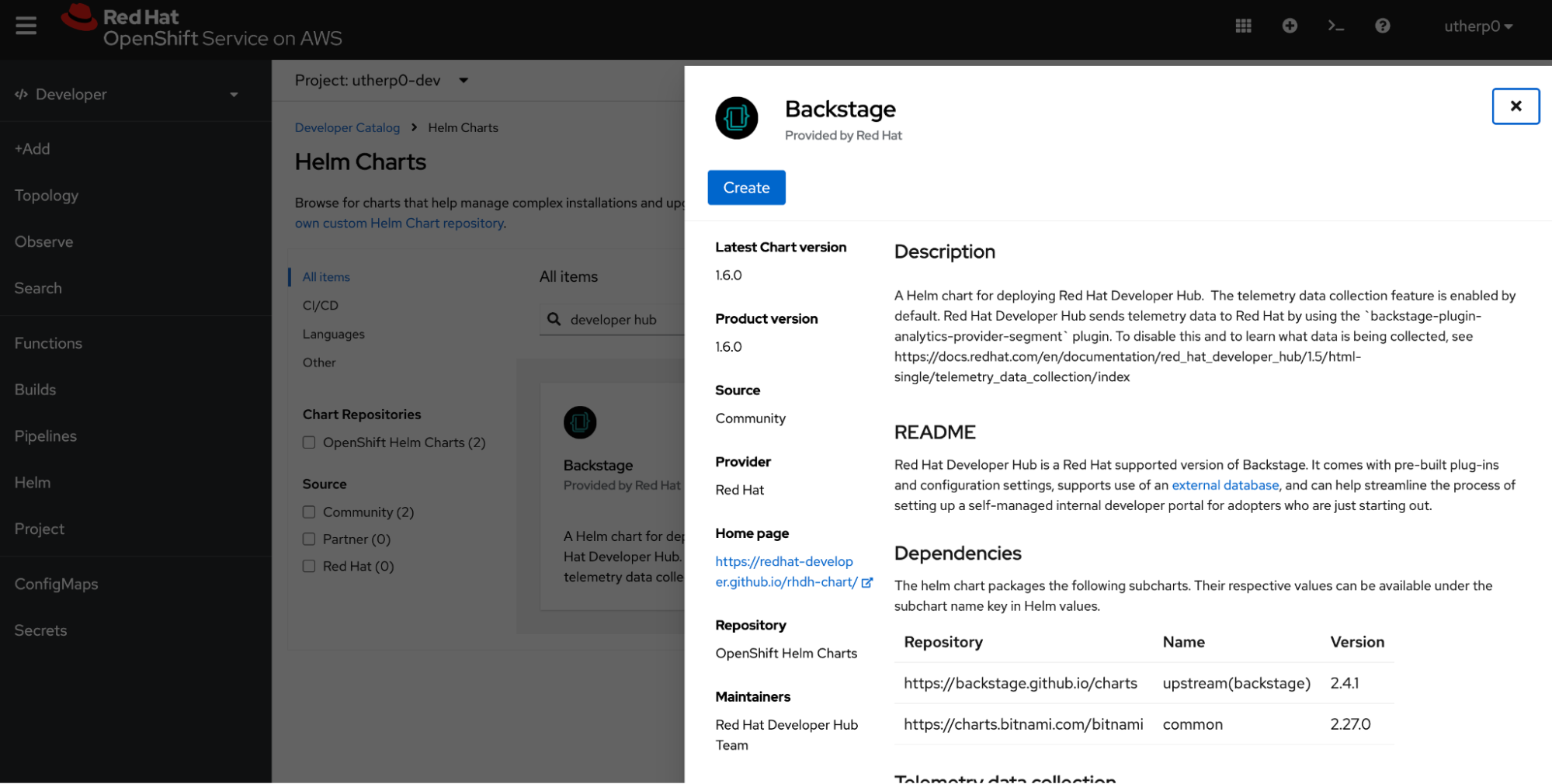Viewport: 1552px width, 784px height.
Task: Open the external database link
Action: 1224,484
